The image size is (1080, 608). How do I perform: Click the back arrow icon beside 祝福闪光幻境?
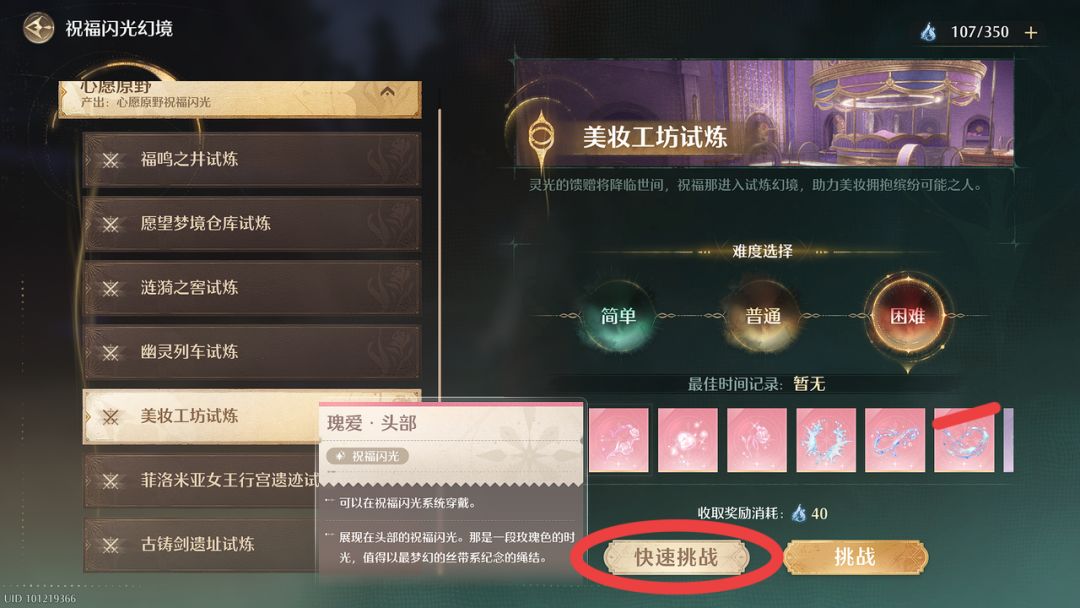(x=39, y=28)
